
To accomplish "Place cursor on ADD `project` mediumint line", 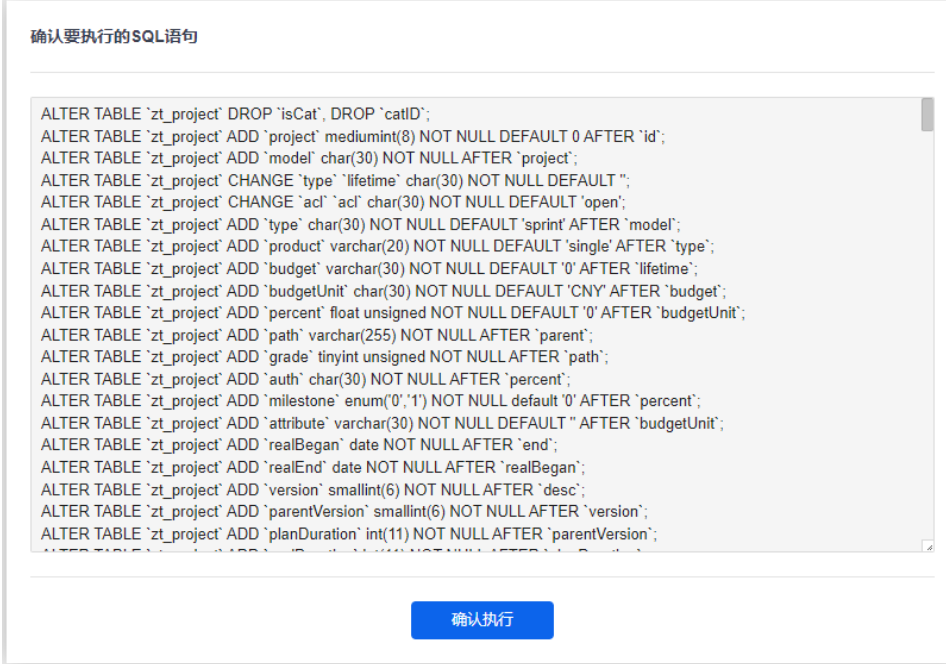I will coord(353,136).
